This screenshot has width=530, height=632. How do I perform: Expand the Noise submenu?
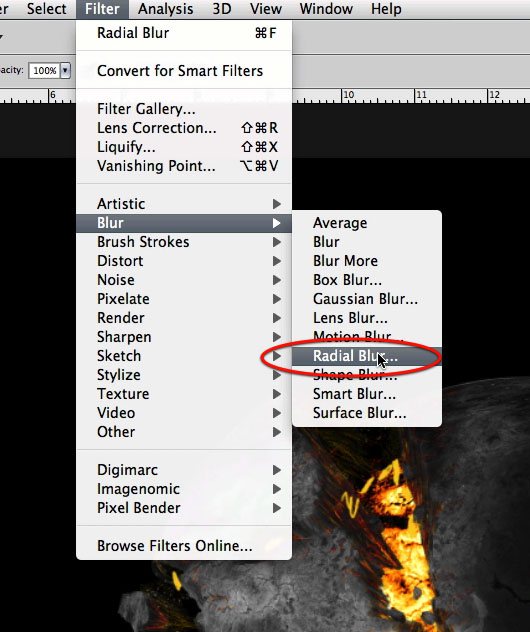[x=184, y=280]
